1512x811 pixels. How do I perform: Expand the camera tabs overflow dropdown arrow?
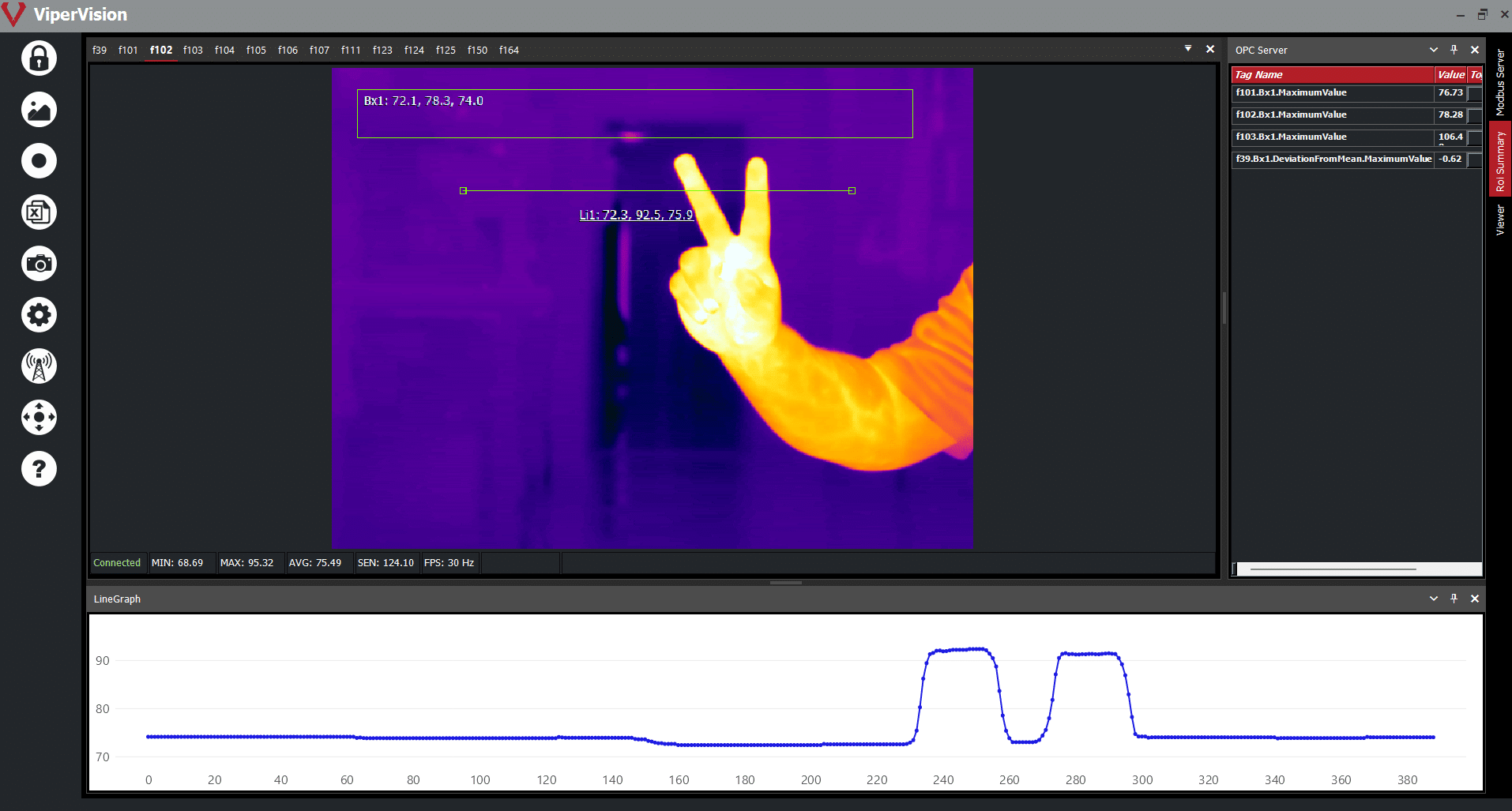click(1188, 49)
